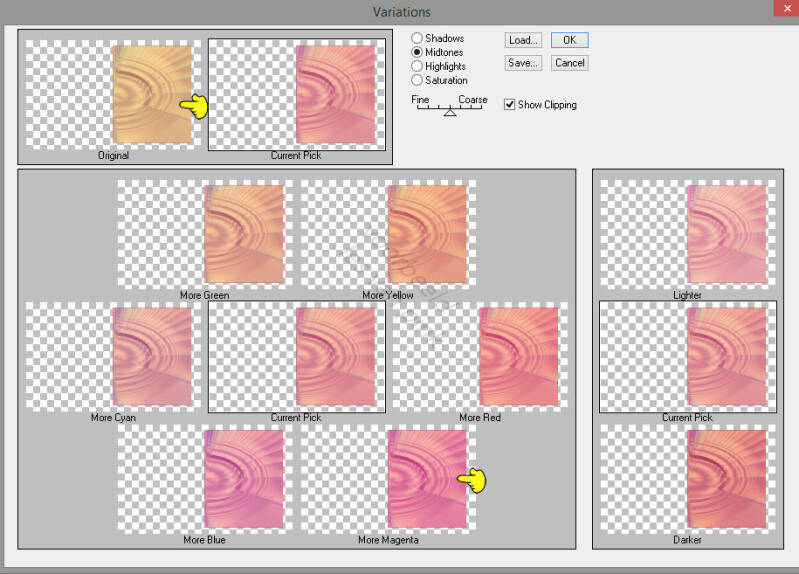
Task: Click the Save... button
Action: point(523,63)
